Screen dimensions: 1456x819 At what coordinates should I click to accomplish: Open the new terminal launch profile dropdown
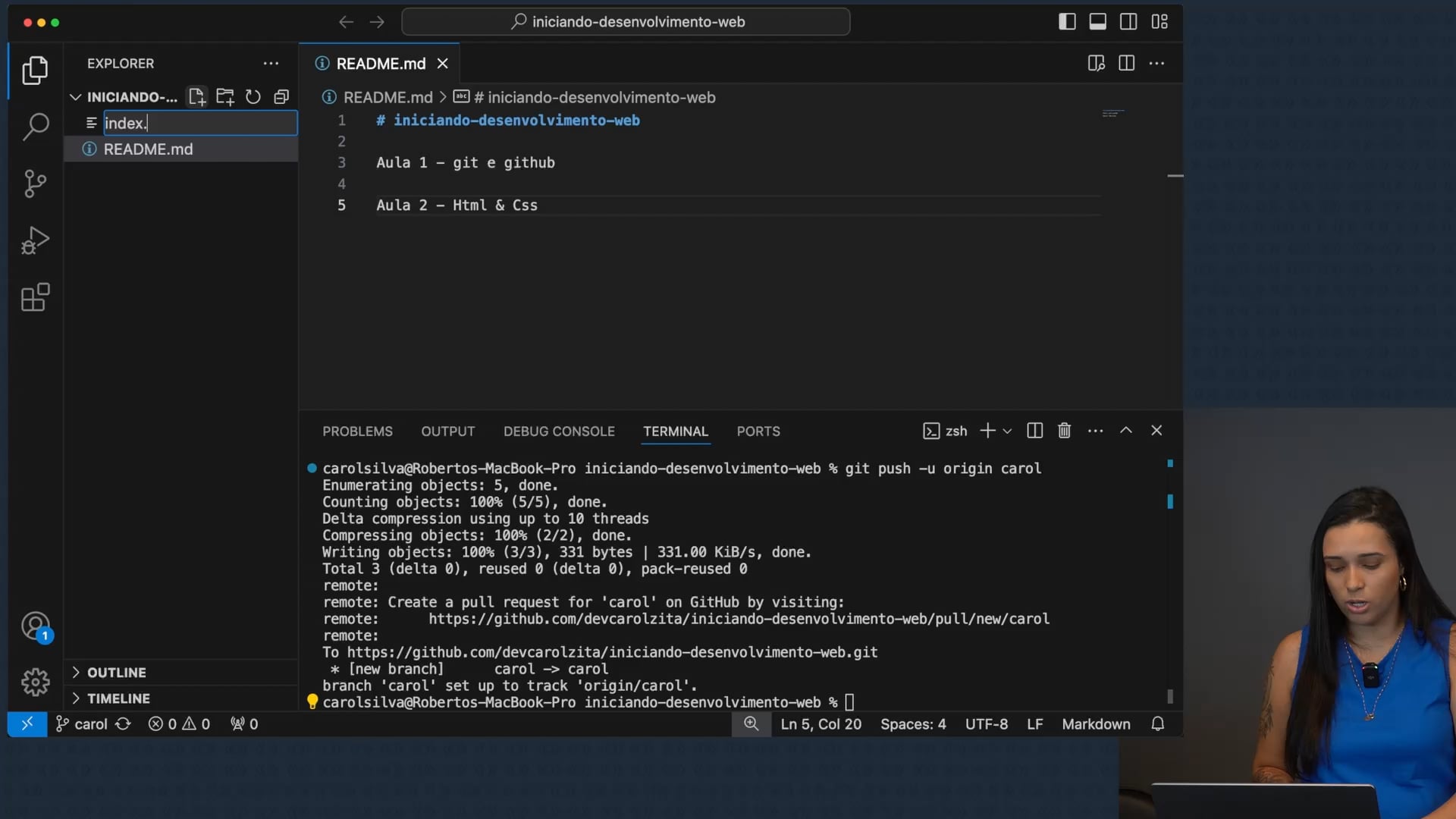(x=1007, y=431)
